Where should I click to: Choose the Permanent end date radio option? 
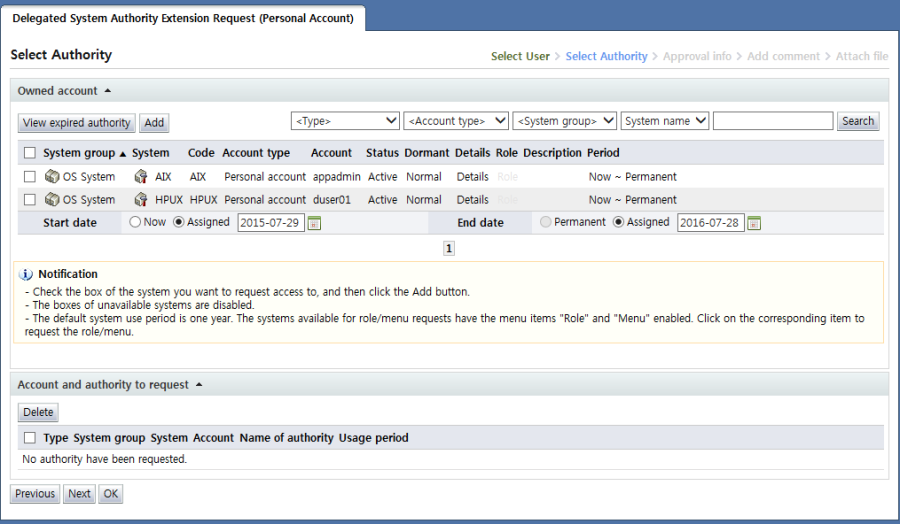click(545, 222)
